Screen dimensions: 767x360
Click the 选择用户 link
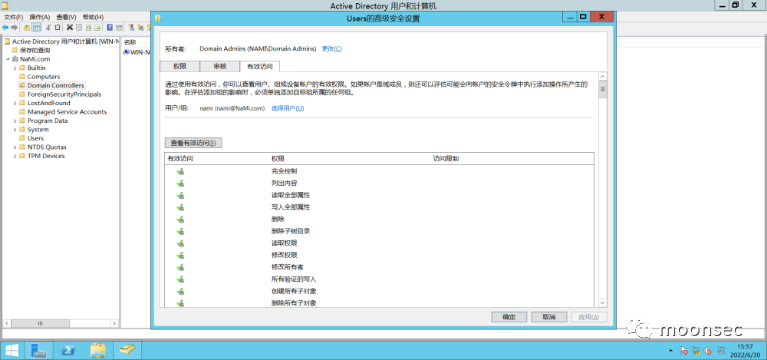point(288,108)
